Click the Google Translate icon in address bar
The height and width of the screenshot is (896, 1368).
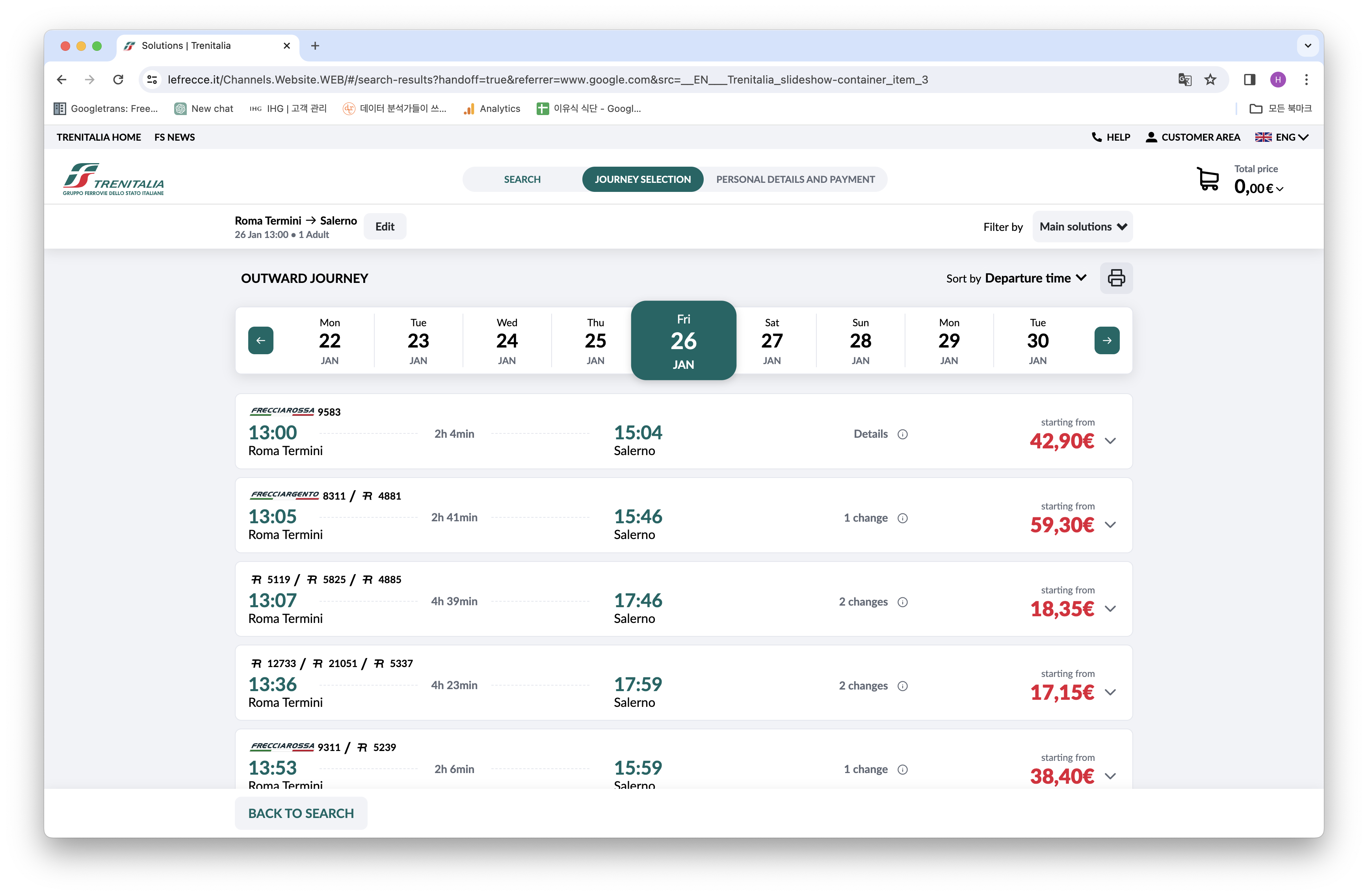coord(1185,80)
